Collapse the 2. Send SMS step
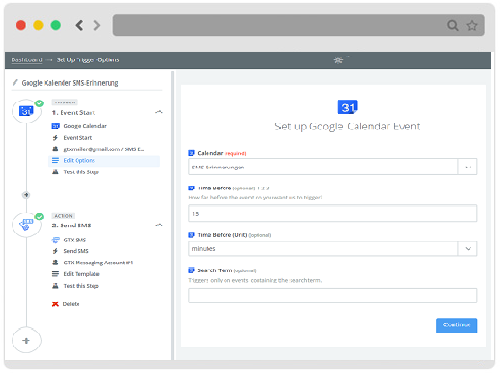 tap(159, 225)
